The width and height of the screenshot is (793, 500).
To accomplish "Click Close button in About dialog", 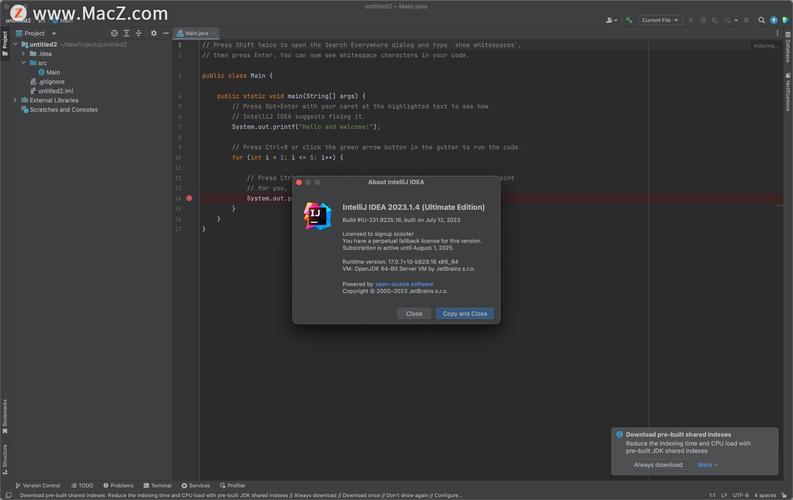I will (x=414, y=313).
